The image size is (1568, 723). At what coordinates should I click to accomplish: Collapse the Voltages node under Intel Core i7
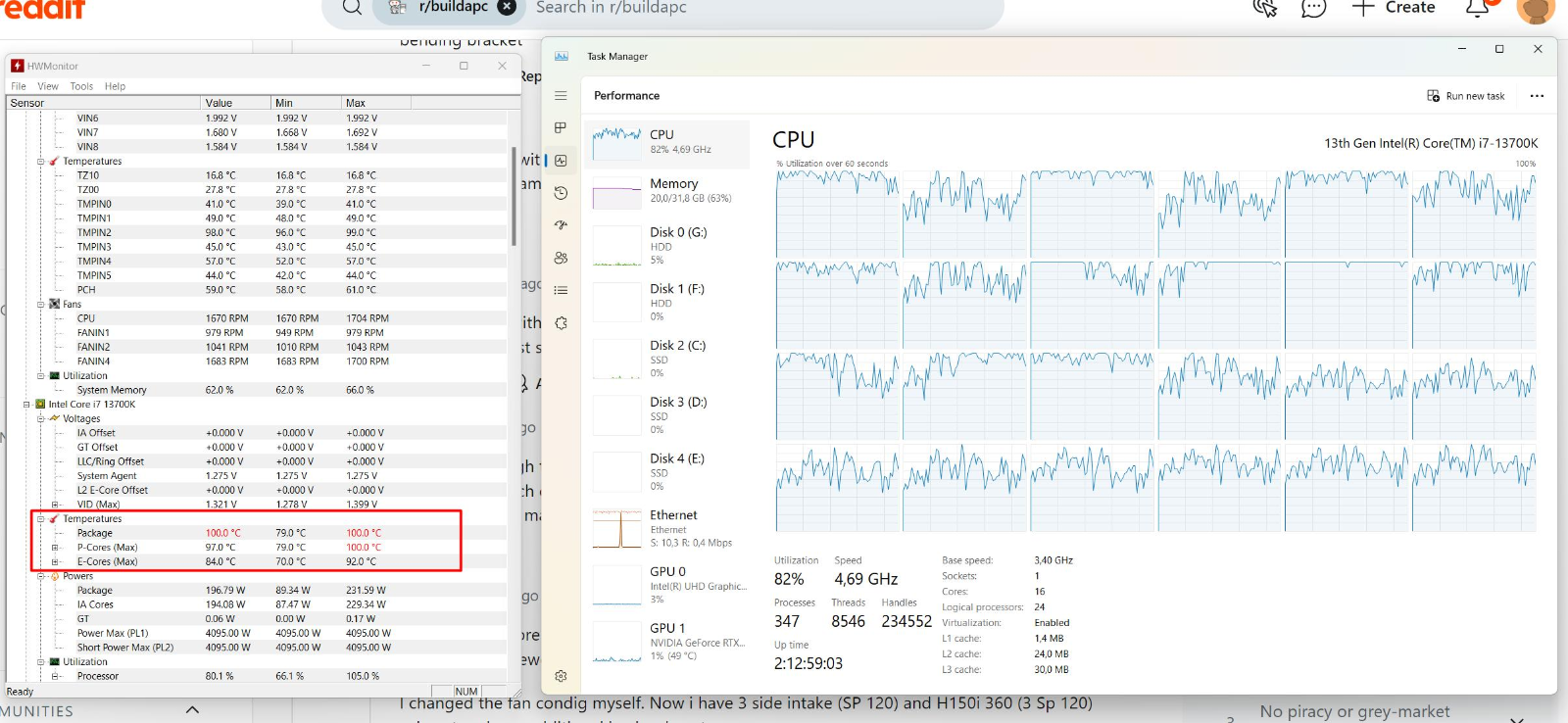point(41,418)
